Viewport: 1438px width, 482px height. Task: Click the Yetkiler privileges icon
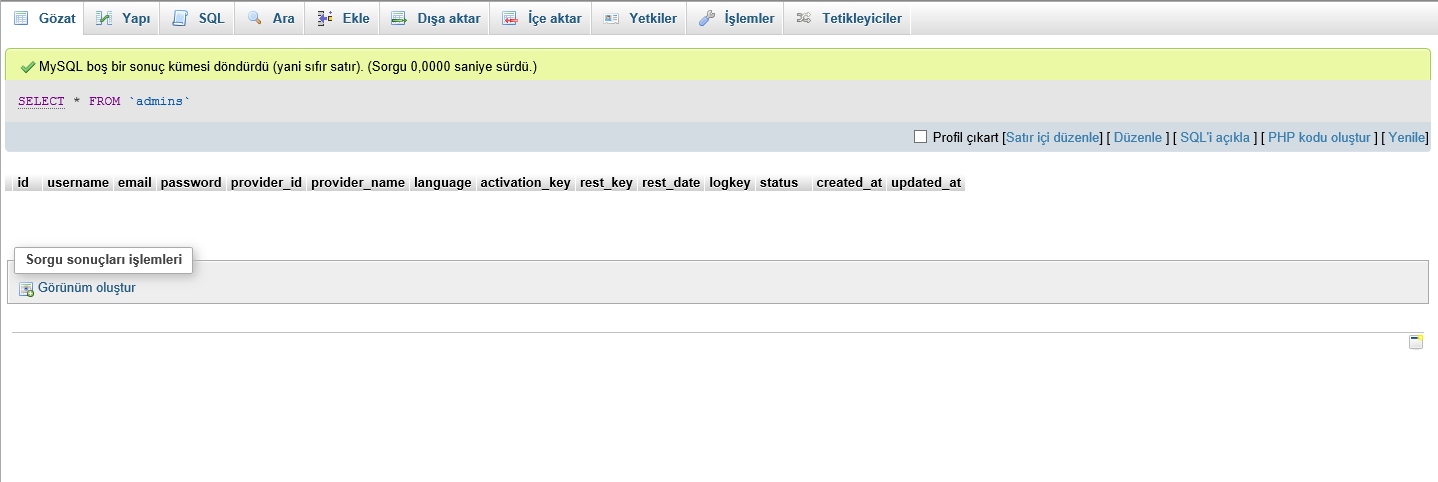612,18
